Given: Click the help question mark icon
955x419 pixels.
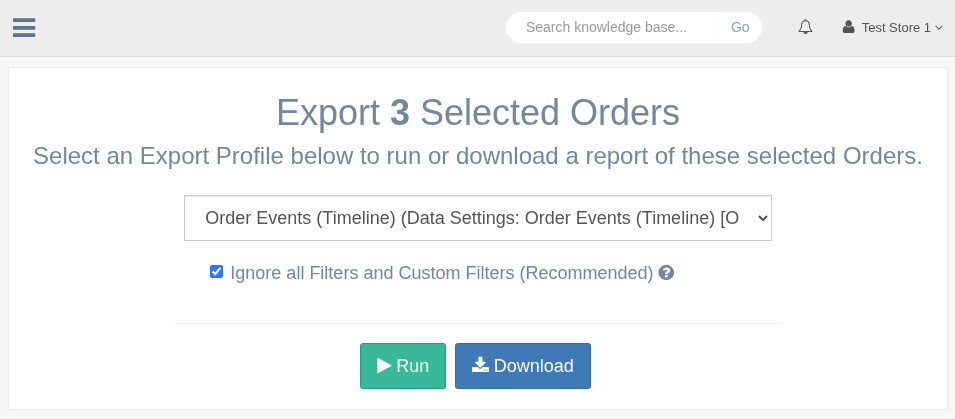Looking at the screenshot, I should (x=666, y=272).
